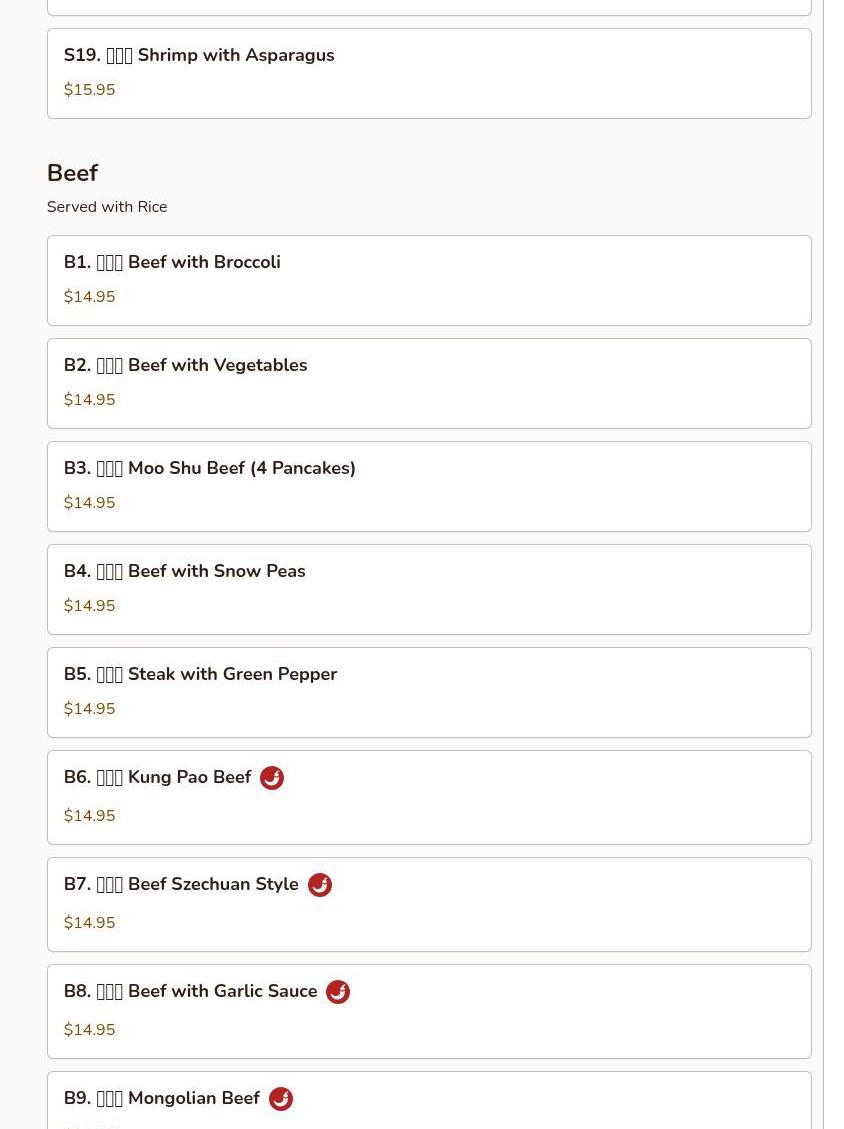Open the B6 Kung Pao Beef title
Screen dimensions: 844x1129
(x=158, y=777)
